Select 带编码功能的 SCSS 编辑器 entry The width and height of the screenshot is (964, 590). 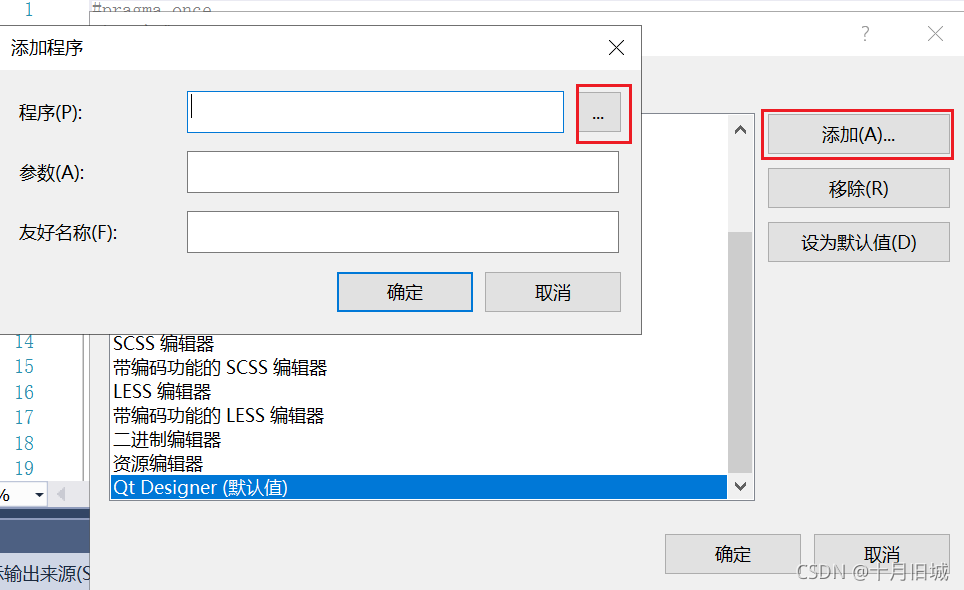[418, 368]
